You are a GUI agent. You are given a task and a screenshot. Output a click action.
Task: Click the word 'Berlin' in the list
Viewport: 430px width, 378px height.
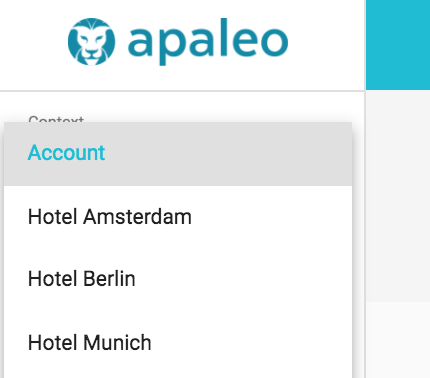tap(109, 279)
